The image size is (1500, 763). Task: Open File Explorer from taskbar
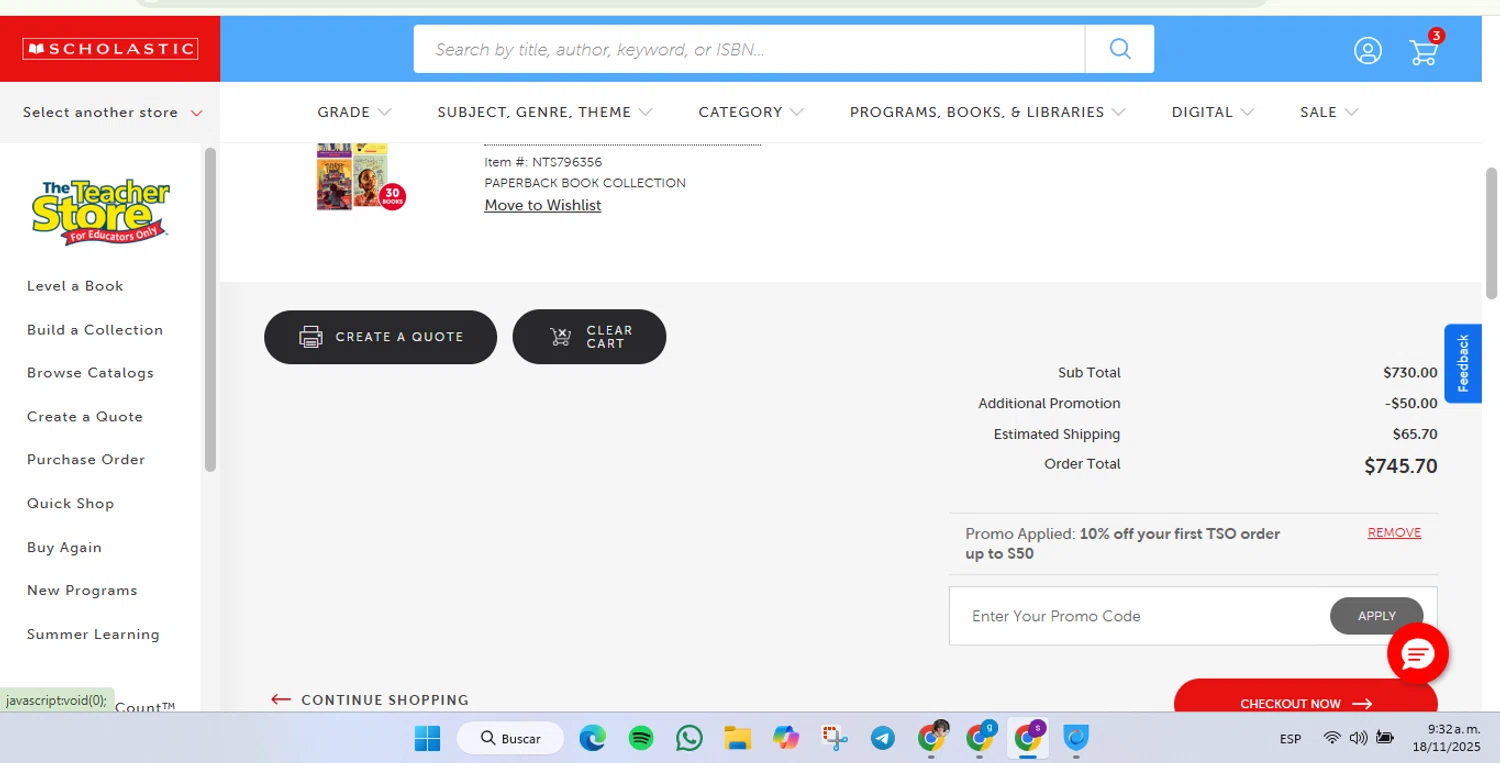pos(737,738)
